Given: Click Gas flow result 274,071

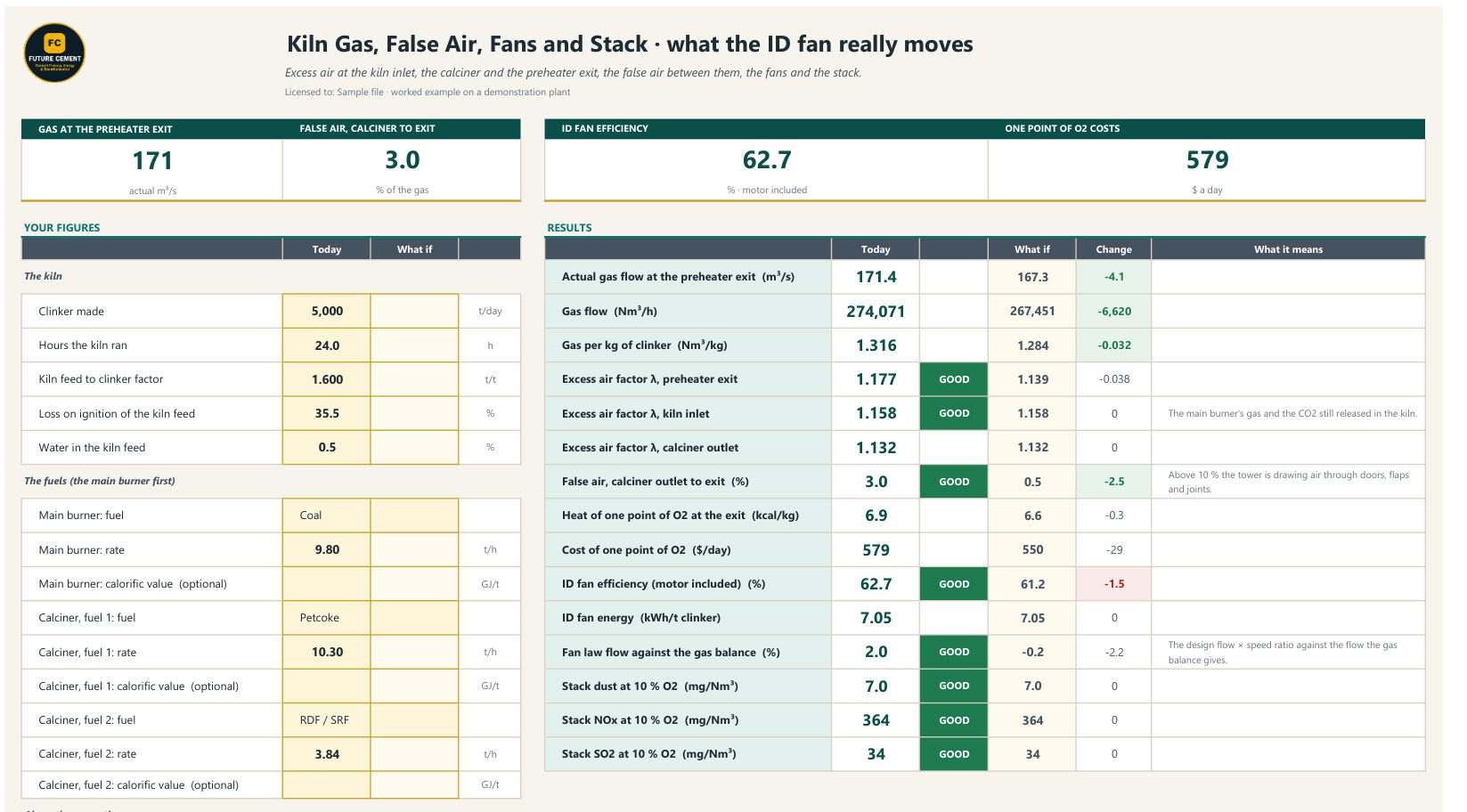Looking at the screenshot, I should coord(876,312).
